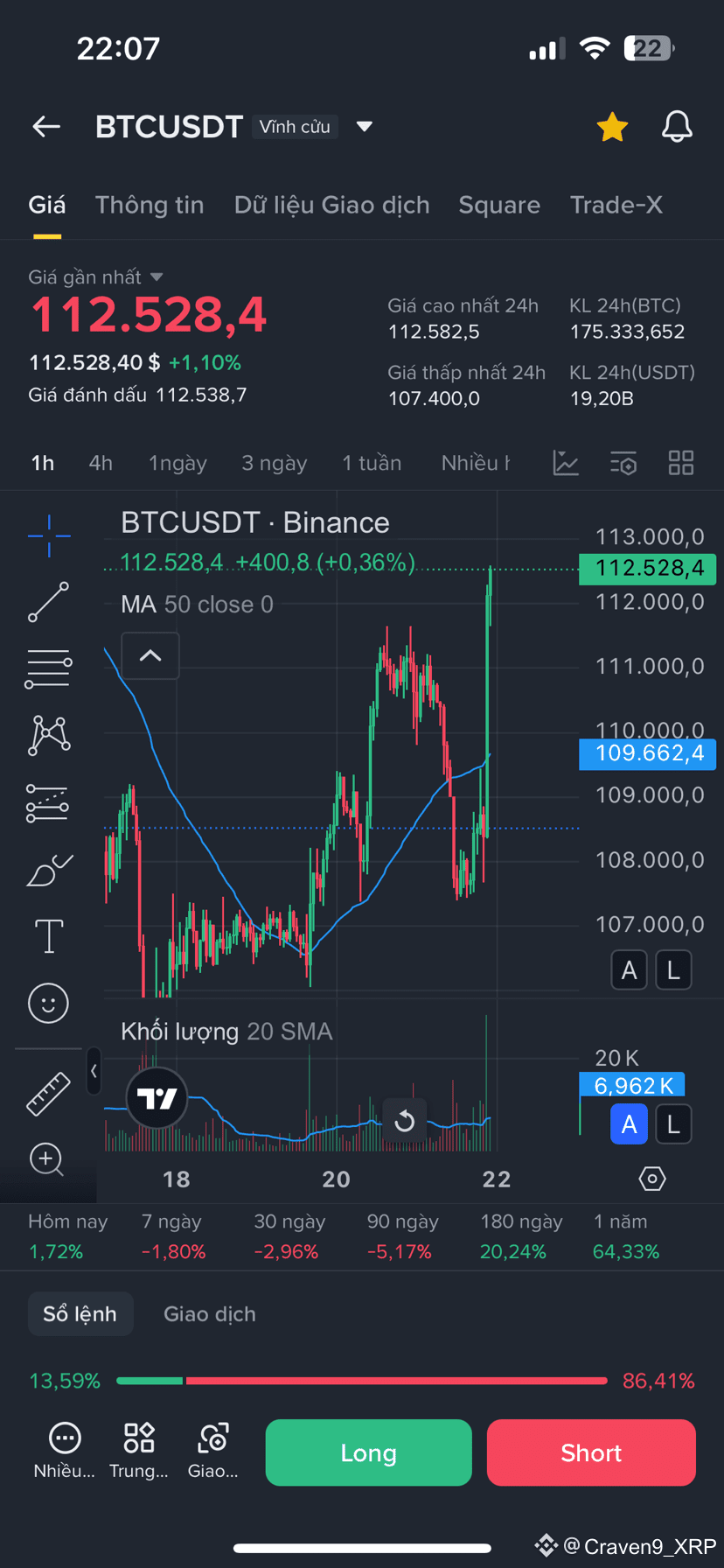The image size is (724, 1568).
Task: Open chart indicator settings icon
Action: click(623, 463)
